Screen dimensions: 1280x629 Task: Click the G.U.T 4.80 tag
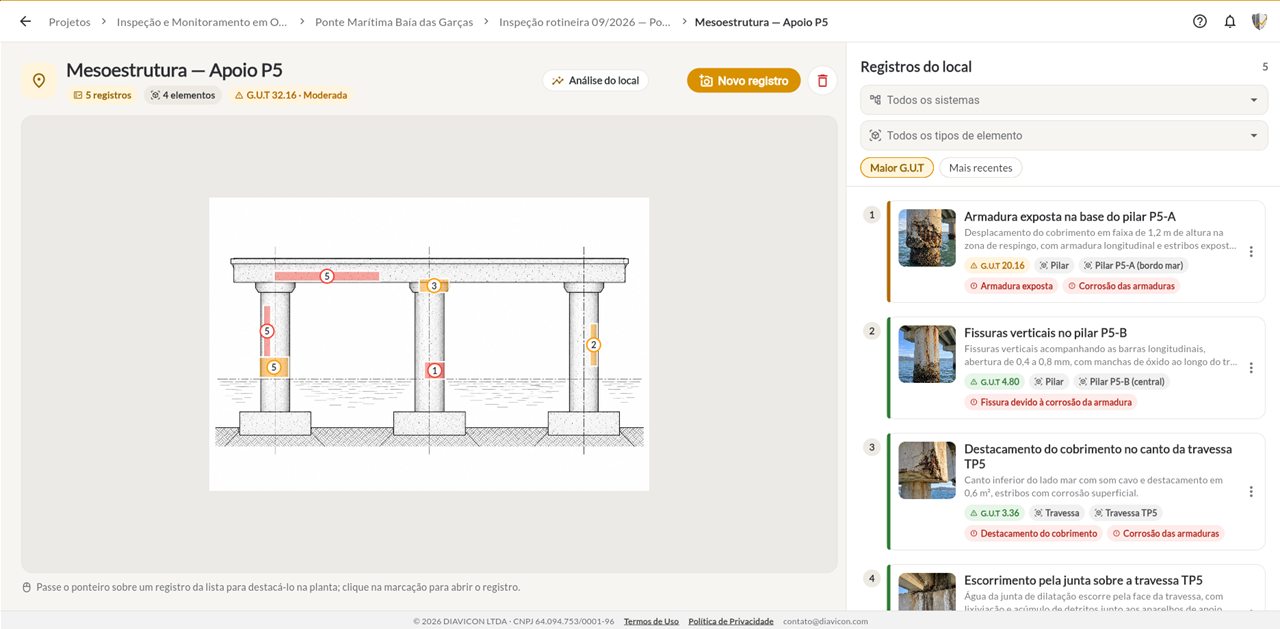point(995,381)
